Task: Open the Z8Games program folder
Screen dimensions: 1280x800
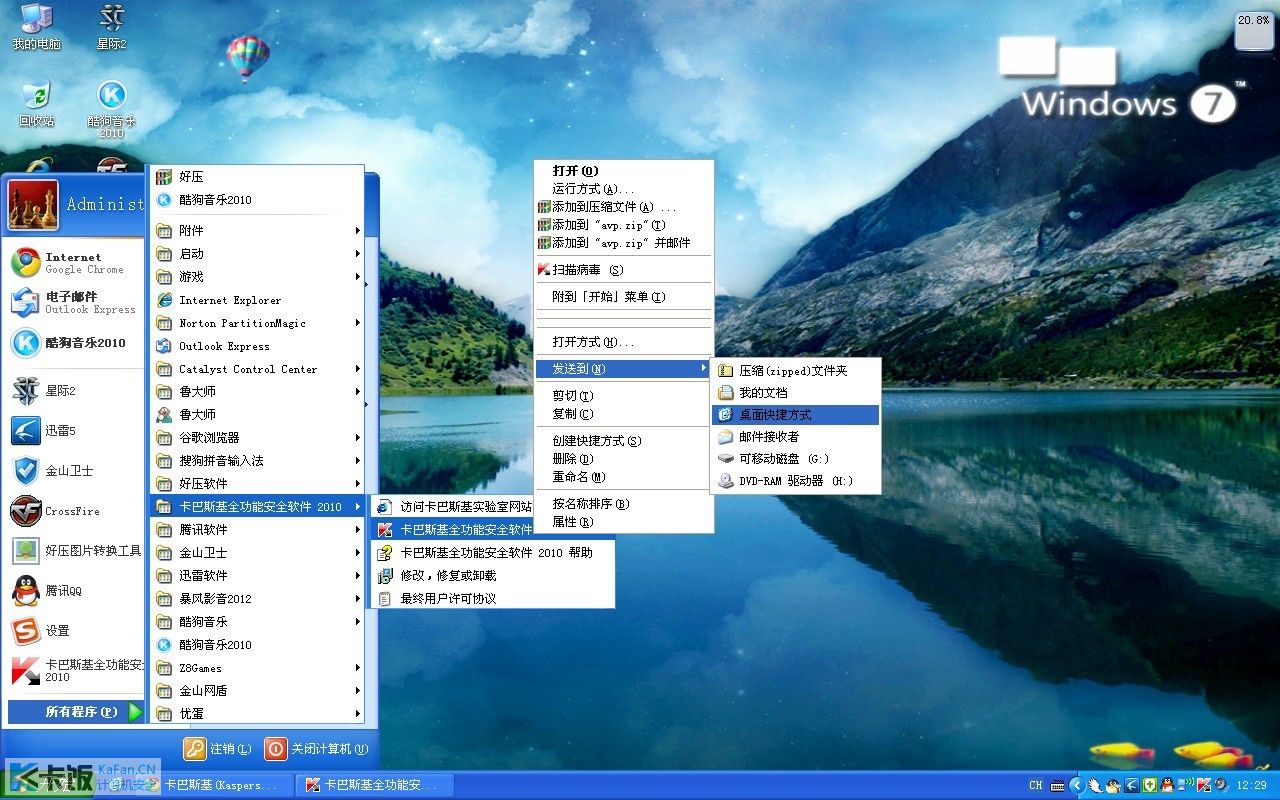Action: [257, 668]
